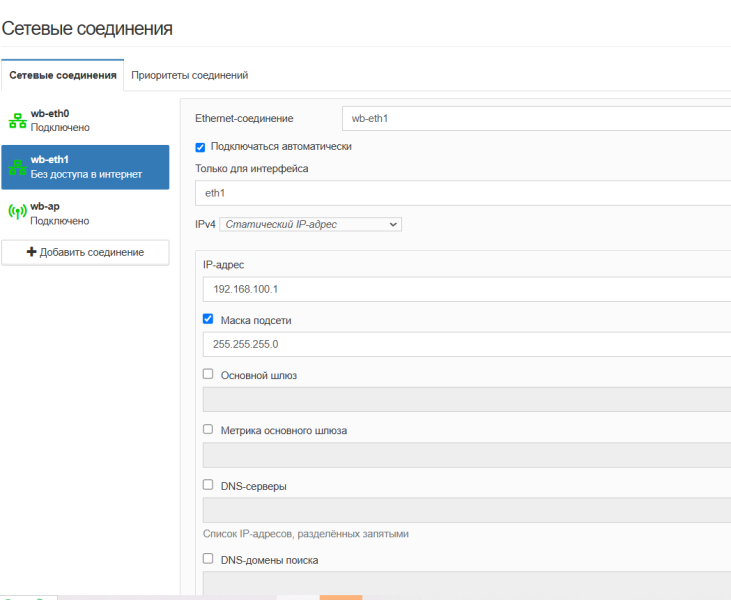Click the Добавить соединение button
Screen dimensions: 731x600
tap(85, 252)
